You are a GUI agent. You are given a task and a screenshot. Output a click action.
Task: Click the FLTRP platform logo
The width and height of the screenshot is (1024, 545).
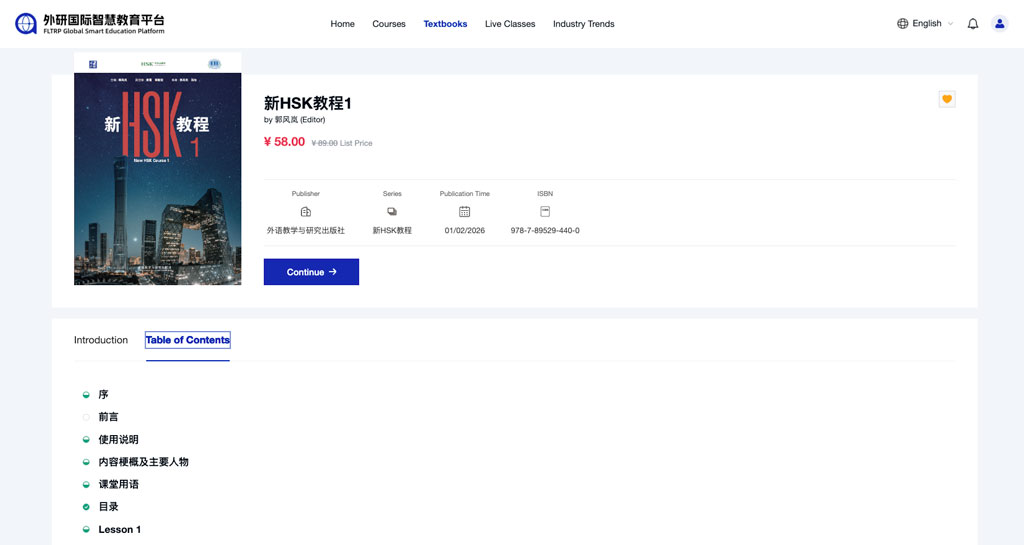[90, 24]
